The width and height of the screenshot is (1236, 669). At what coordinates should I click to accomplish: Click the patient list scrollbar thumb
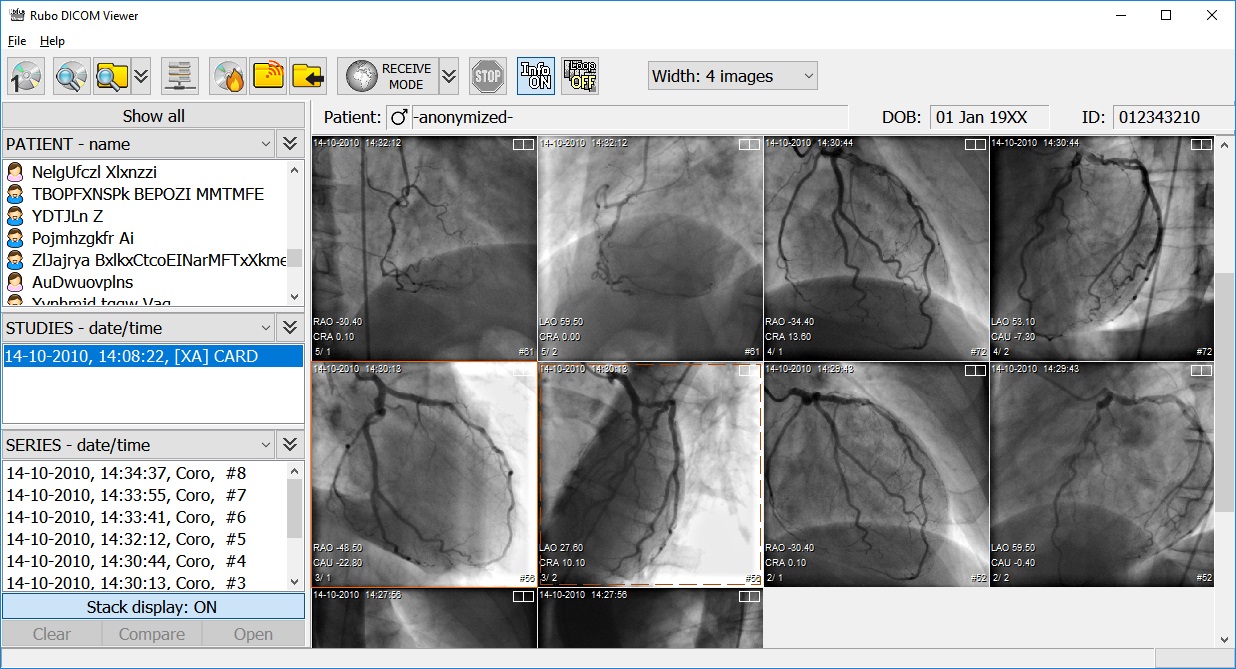[294, 258]
